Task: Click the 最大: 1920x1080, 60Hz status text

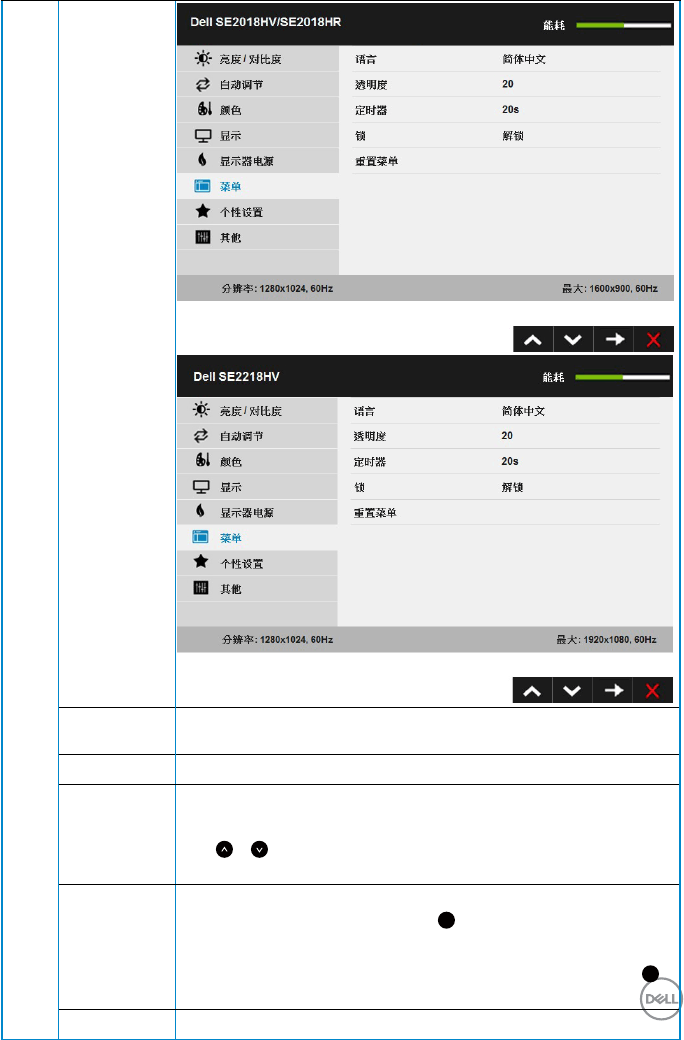Action: [606, 639]
